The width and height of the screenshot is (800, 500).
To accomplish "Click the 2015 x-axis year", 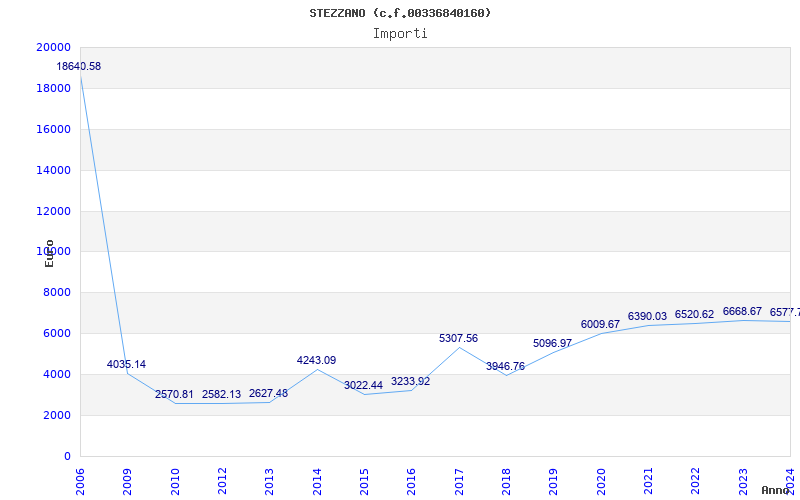I will click(364, 481).
